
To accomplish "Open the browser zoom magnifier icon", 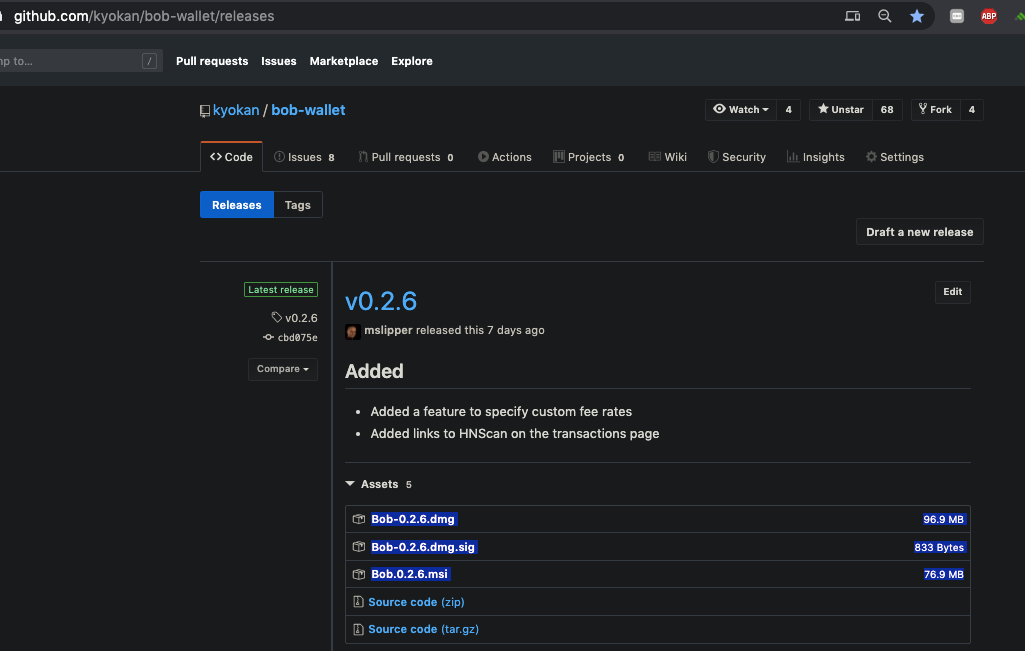I will click(884, 16).
